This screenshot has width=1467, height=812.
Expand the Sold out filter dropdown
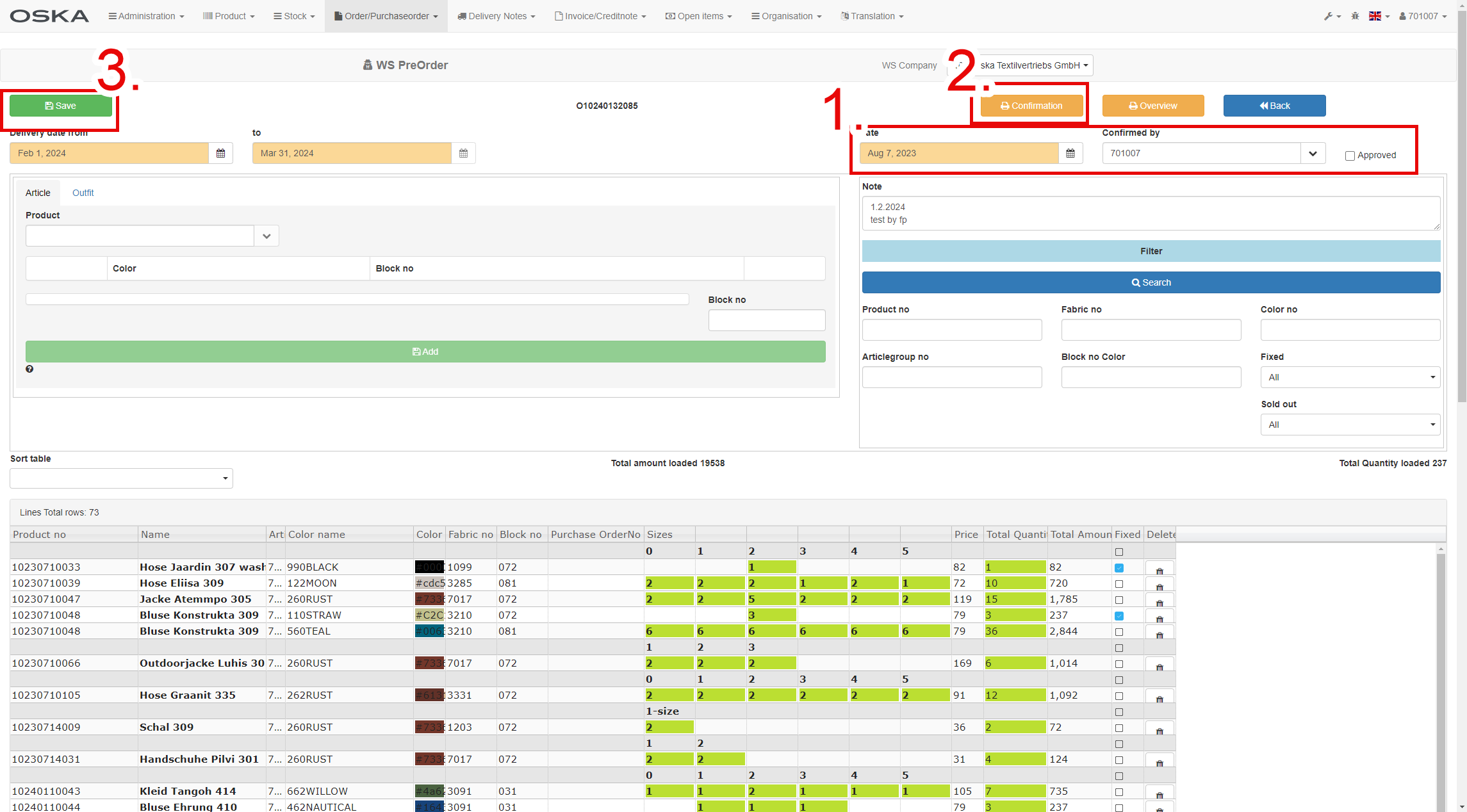coord(1350,425)
